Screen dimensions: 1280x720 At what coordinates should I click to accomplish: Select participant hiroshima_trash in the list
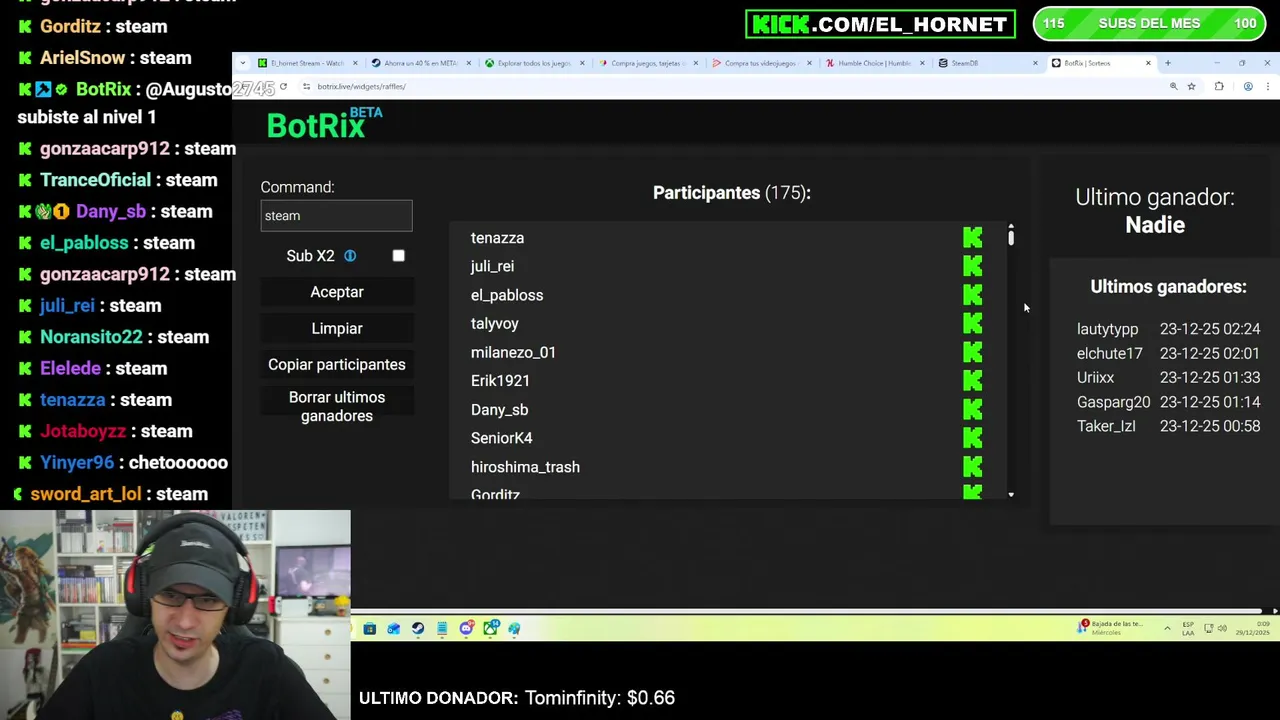click(525, 467)
